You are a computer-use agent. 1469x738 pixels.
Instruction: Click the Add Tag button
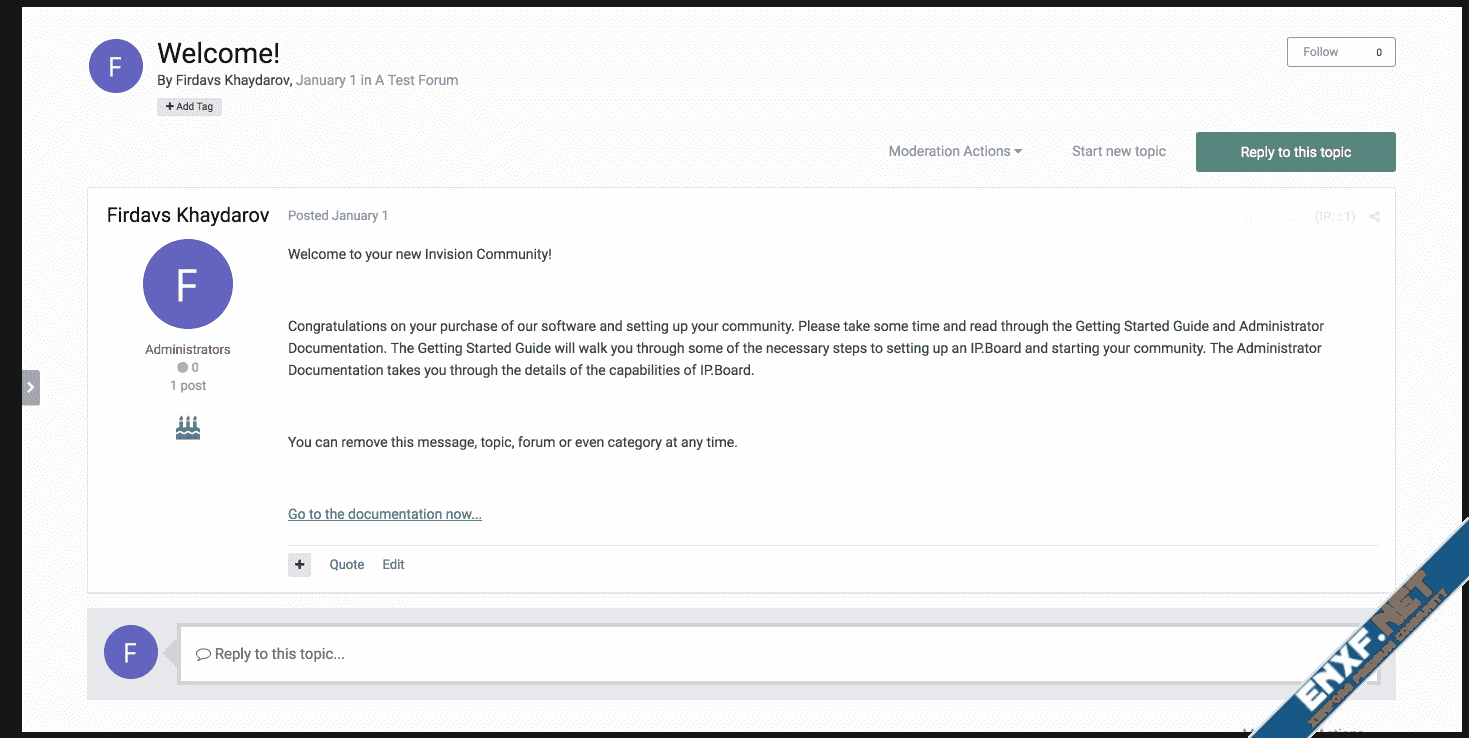coord(189,106)
